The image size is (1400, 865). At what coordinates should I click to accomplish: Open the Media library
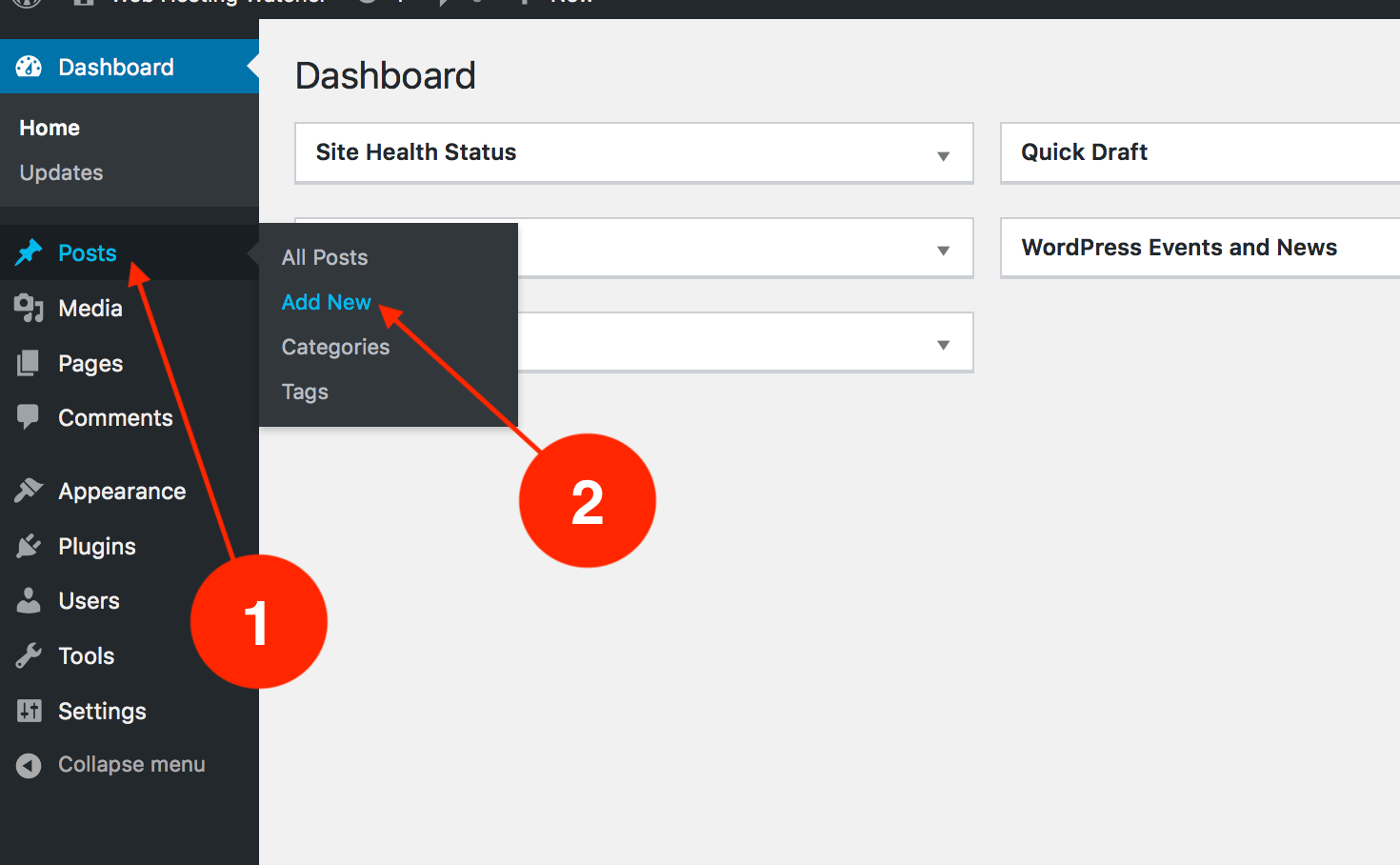coord(90,308)
